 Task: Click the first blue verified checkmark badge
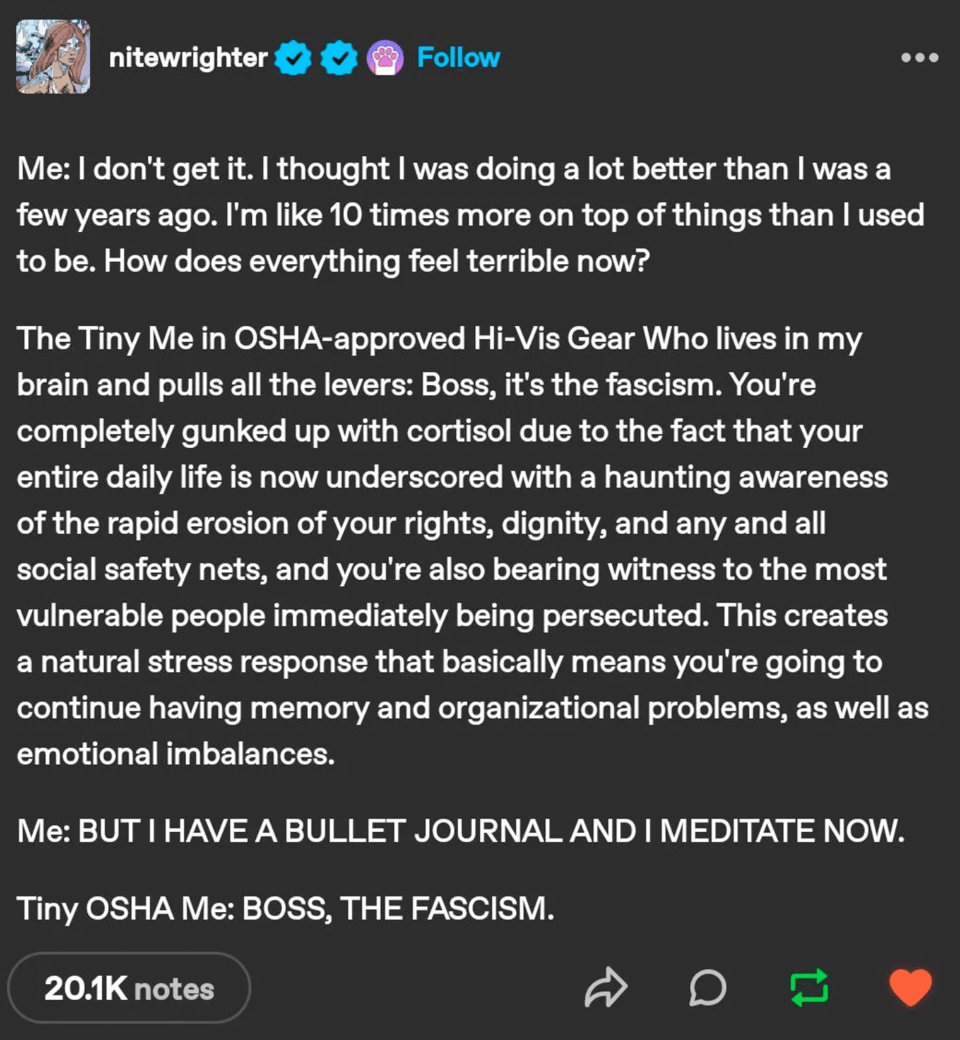(293, 58)
